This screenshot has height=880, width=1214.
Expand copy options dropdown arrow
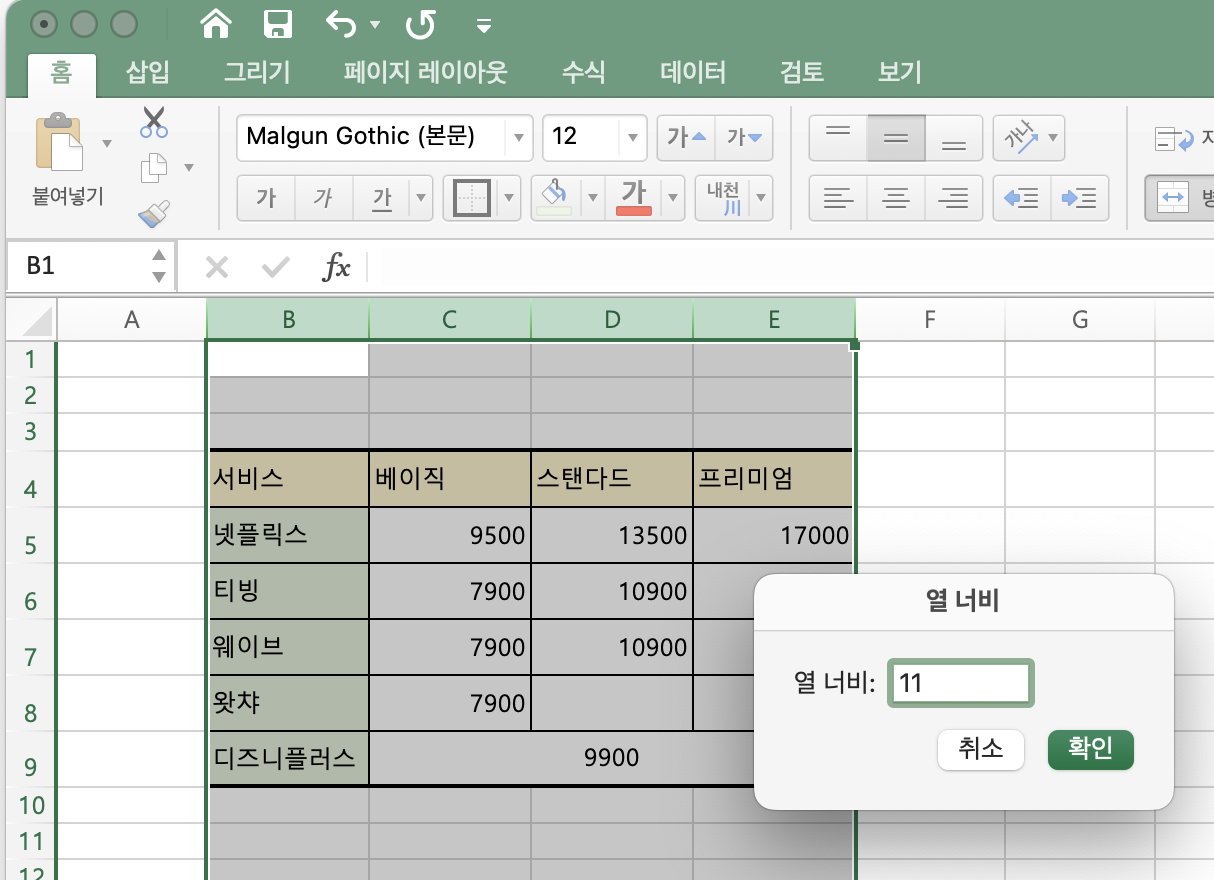(x=188, y=167)
